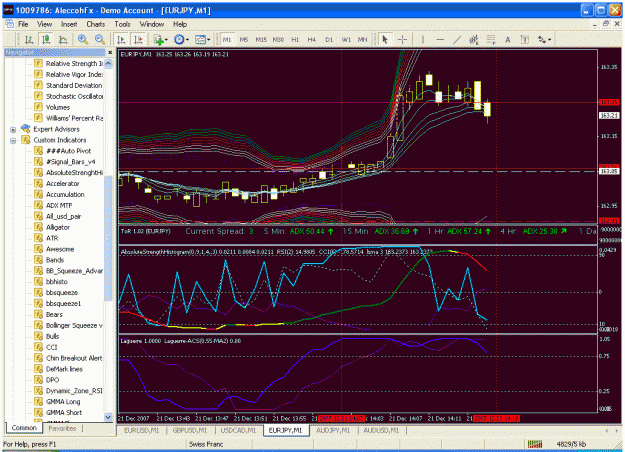Switch chart to line chart style
The image size is (625, 452).
point(63,39)
